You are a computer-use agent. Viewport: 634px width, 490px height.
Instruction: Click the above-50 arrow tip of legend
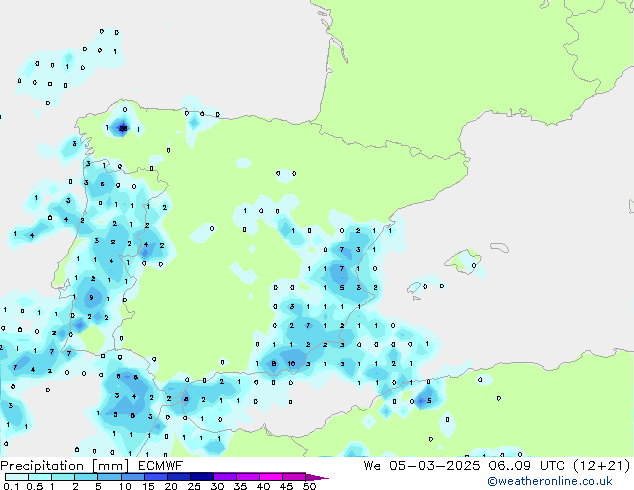317,477
